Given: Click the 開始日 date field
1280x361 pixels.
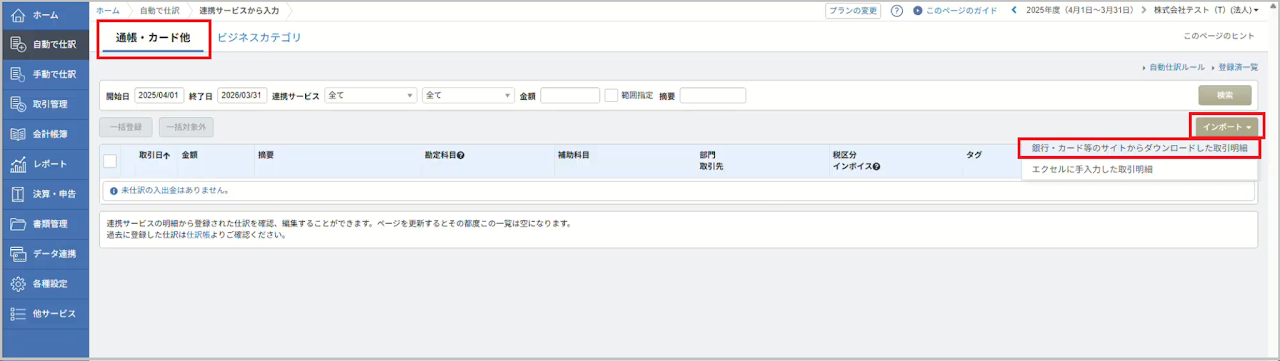Looking at the screenshot, I should [x=158, y=96].
